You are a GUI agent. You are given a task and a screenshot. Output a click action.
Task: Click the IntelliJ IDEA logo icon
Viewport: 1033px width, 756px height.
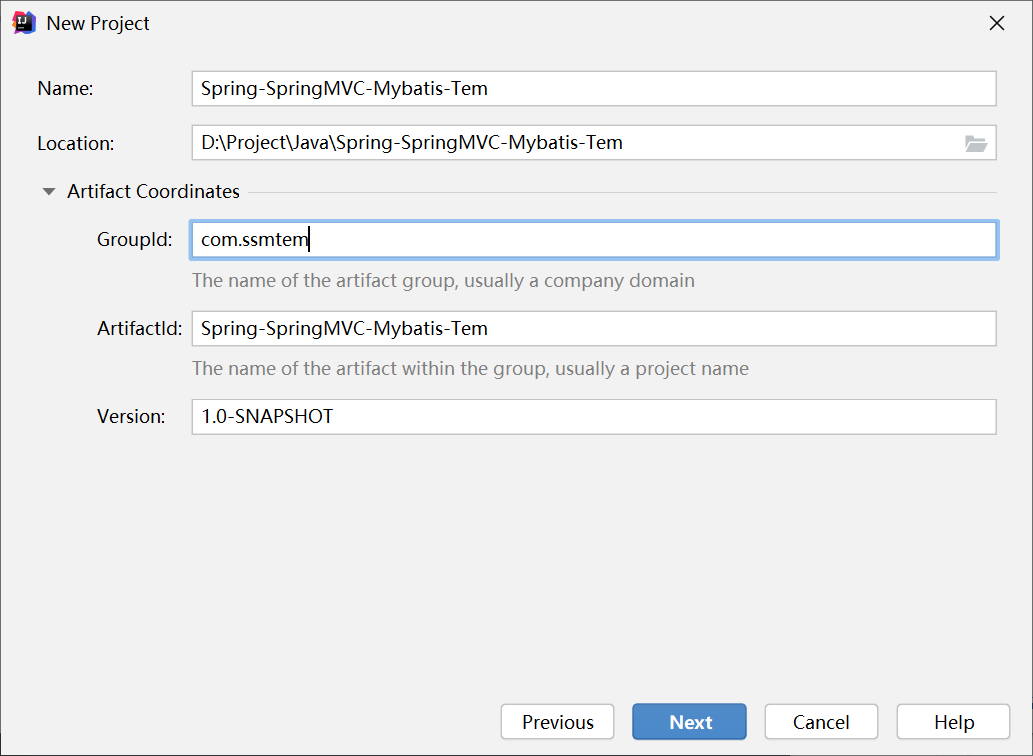point(24,23)
